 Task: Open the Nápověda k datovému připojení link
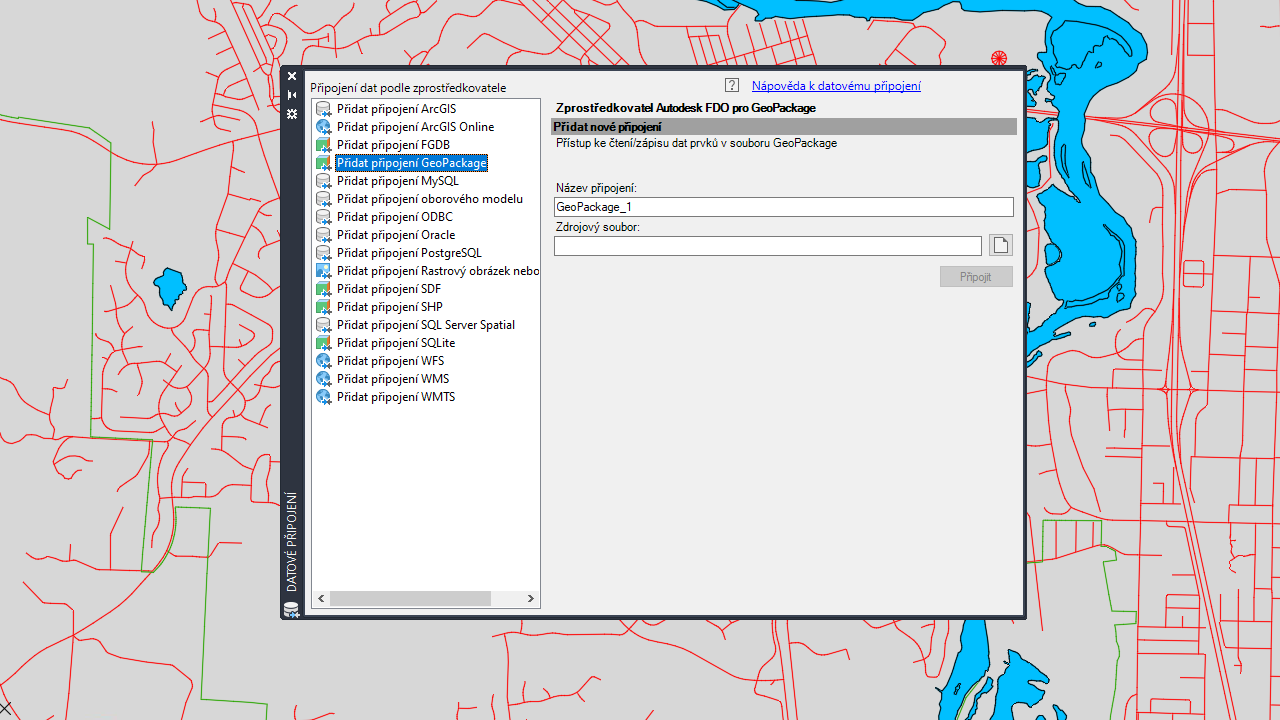pyautogui.click(x=836, y=86)
